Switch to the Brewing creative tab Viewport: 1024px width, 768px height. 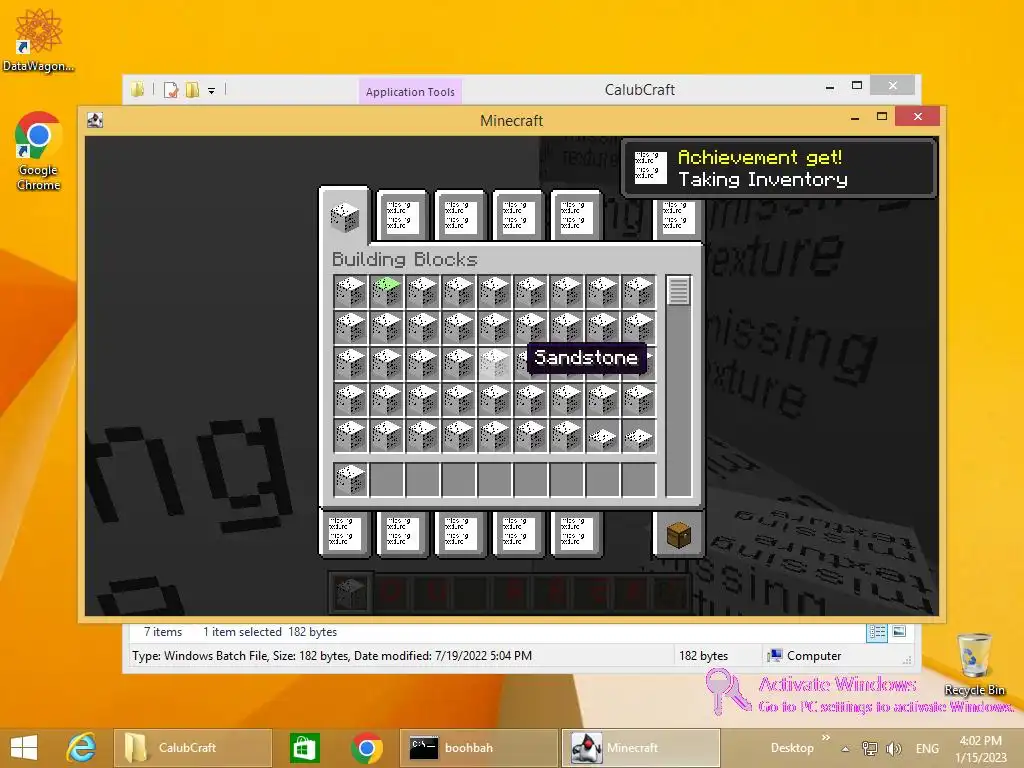click(x=518, y=533)
